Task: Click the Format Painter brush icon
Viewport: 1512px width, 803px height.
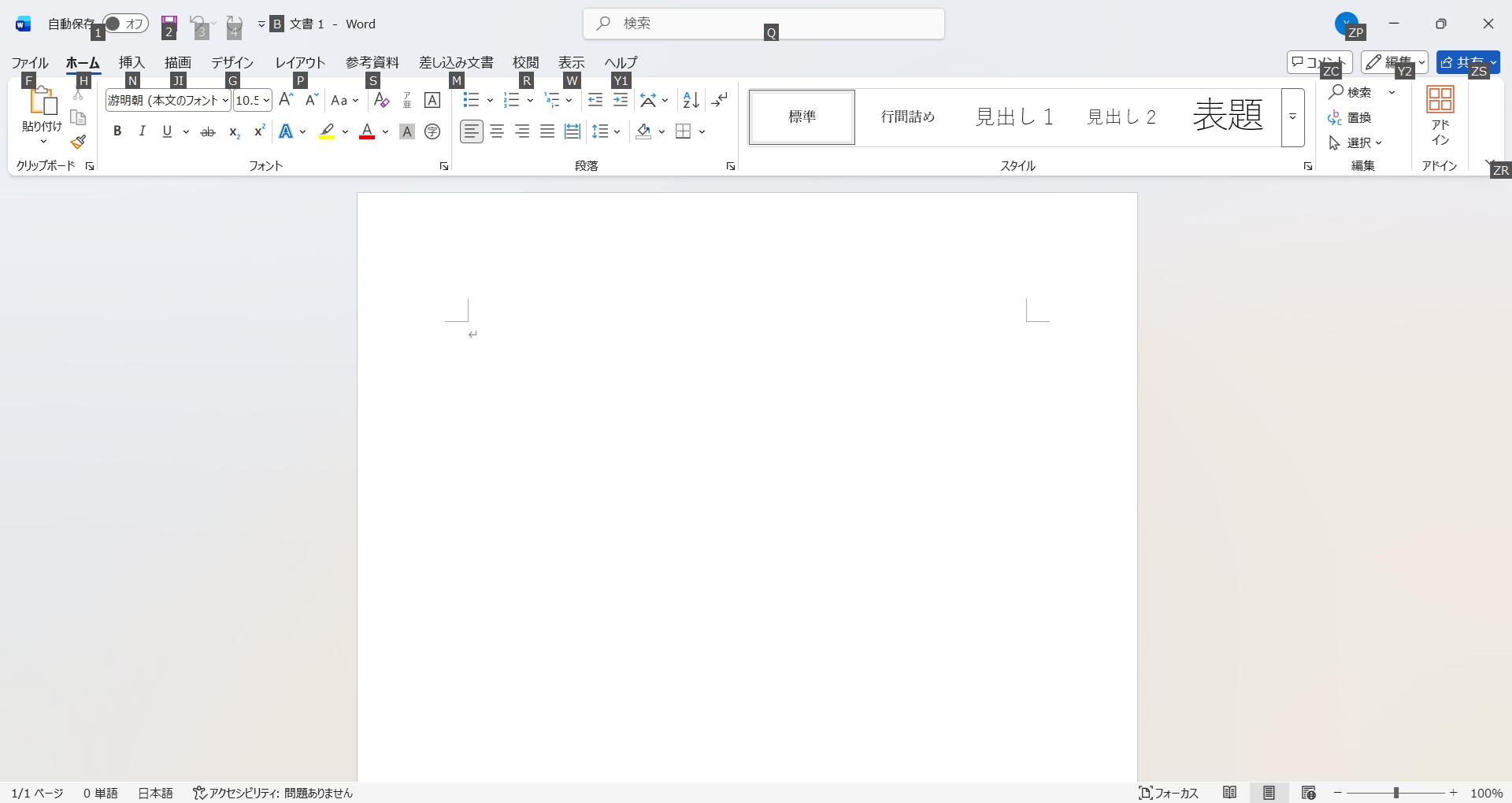Action: tap(78, 142)
